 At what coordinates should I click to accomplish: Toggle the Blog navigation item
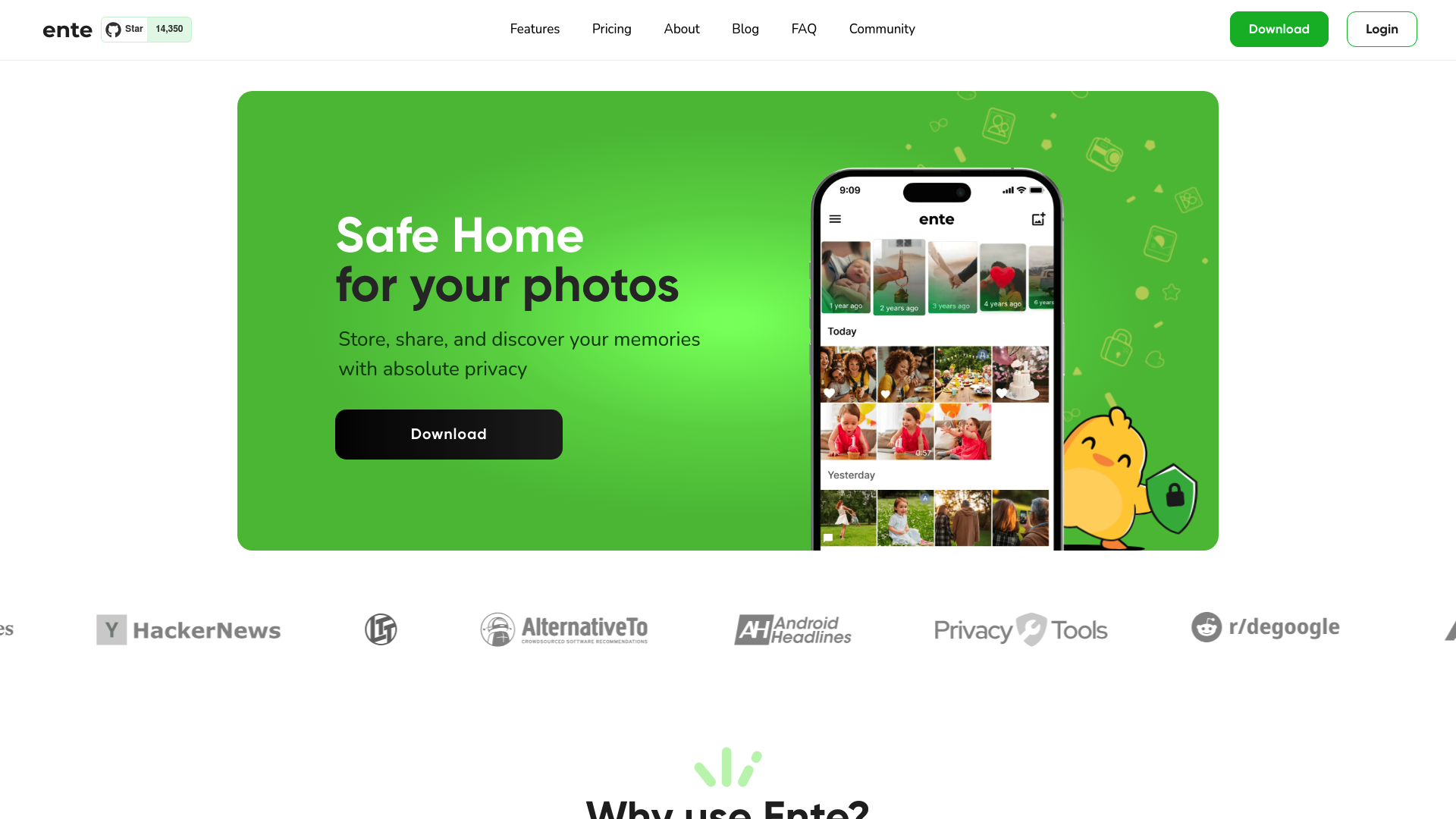point(745,29)
